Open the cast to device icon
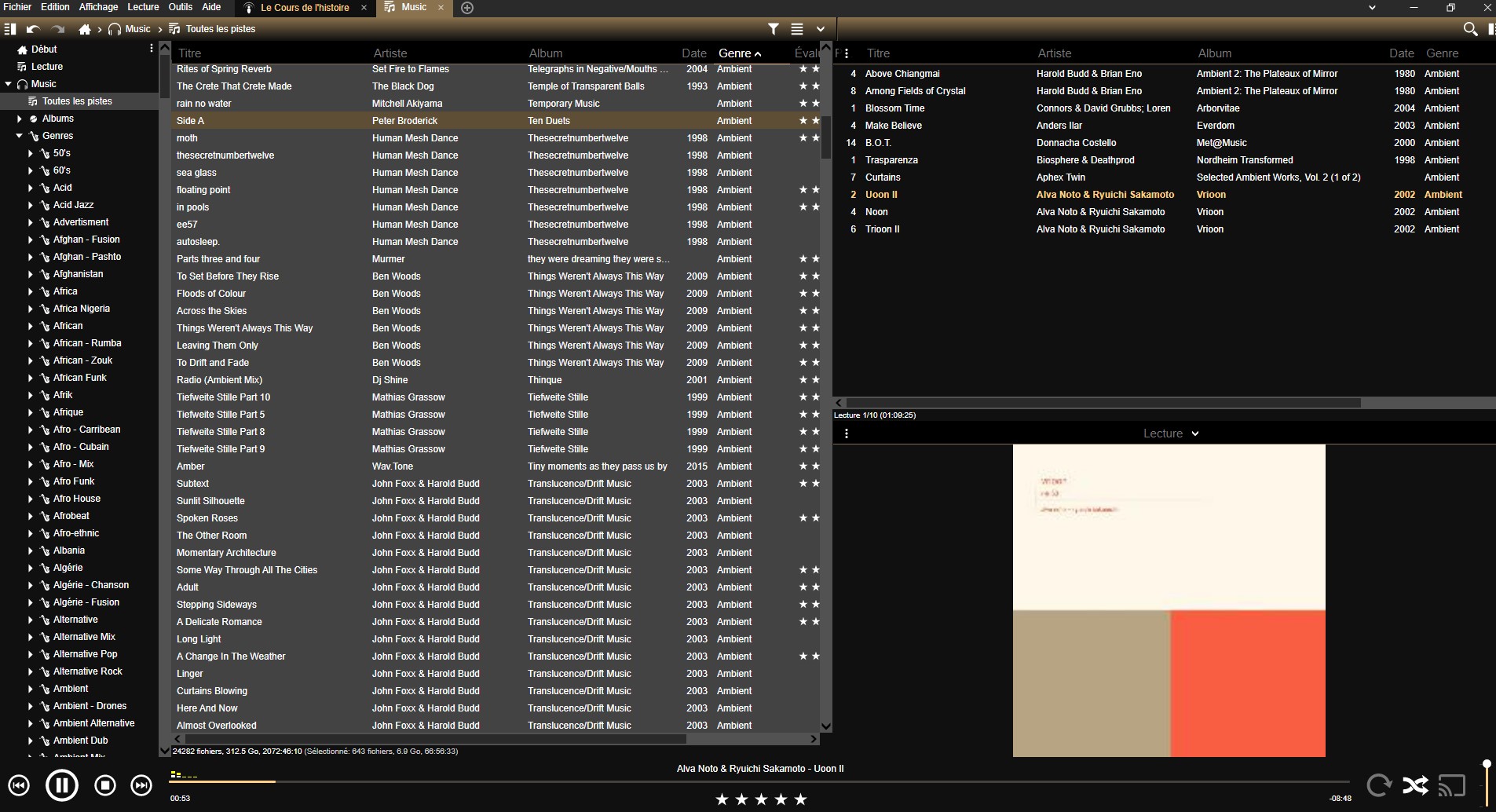Screen dimensions: 1496x812 [1452, 785]
